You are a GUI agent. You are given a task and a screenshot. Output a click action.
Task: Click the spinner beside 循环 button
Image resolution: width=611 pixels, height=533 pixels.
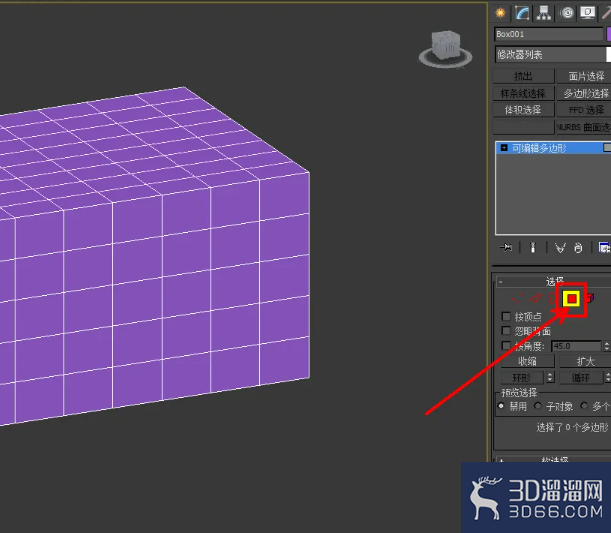[607, 377]
